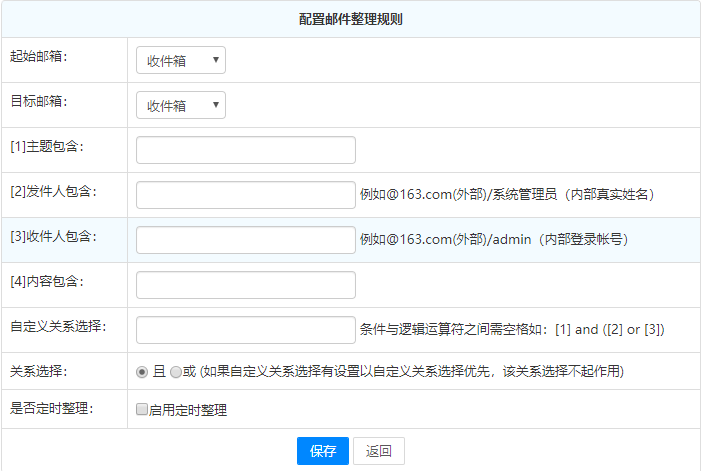
Task: Enable the 启用定时整理 checkbox
Action: tap(142, 410)
